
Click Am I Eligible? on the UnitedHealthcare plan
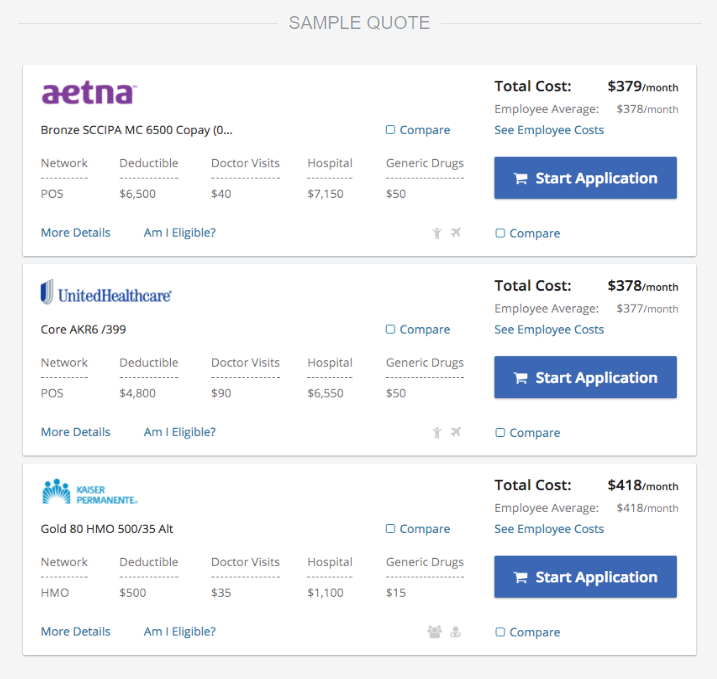[180, 433]
